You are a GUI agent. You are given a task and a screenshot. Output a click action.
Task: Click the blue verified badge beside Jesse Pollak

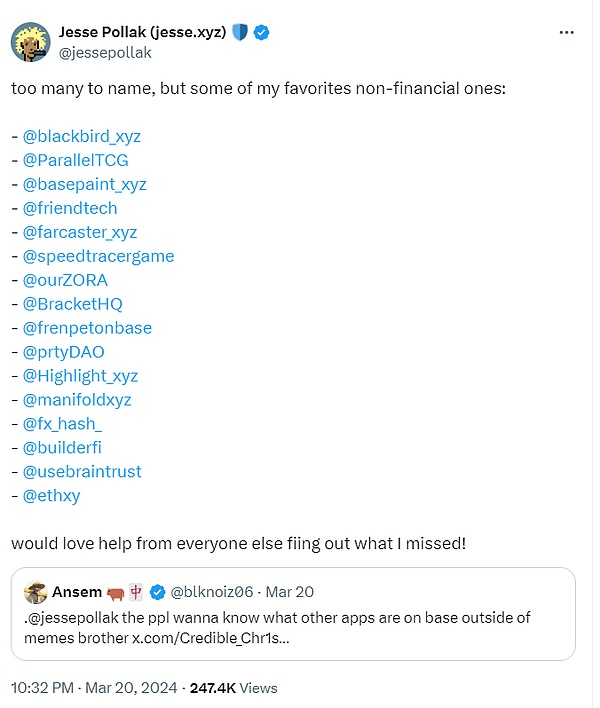(x=262, y=32)
